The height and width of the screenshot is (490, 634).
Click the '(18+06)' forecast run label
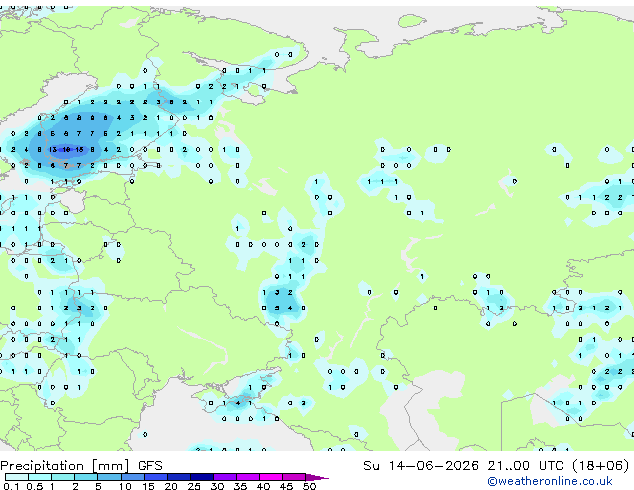600,466
